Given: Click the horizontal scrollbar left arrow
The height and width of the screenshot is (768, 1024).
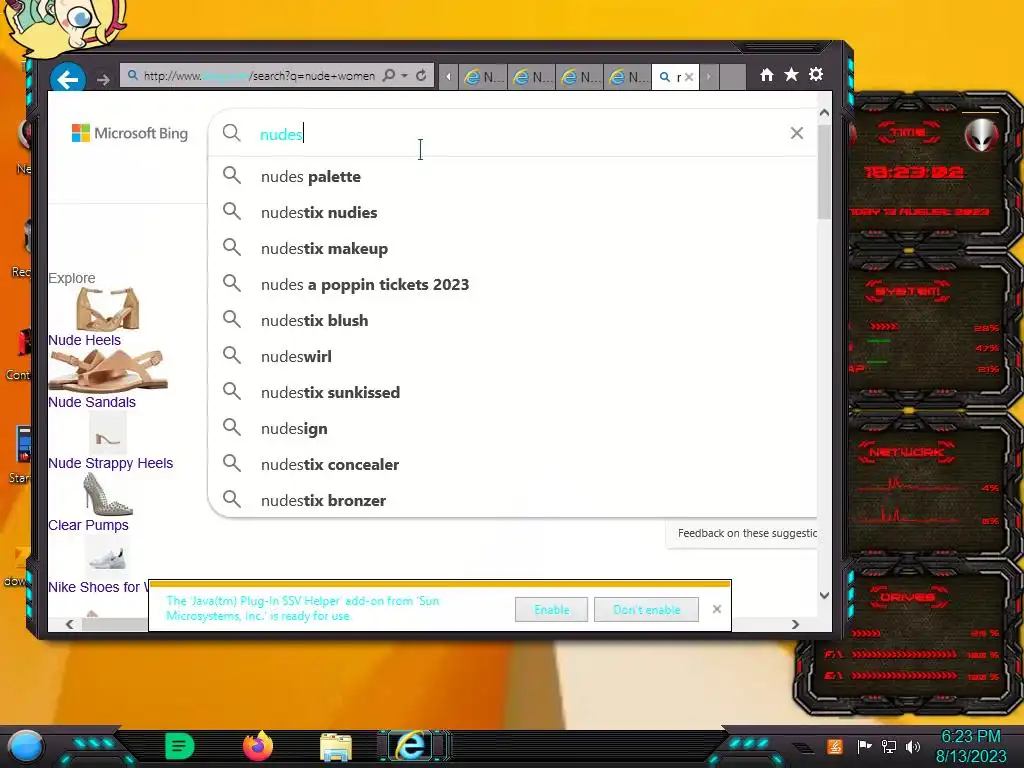Looking at the screenshot, I should pyautogui.click(x=70, y=624).
